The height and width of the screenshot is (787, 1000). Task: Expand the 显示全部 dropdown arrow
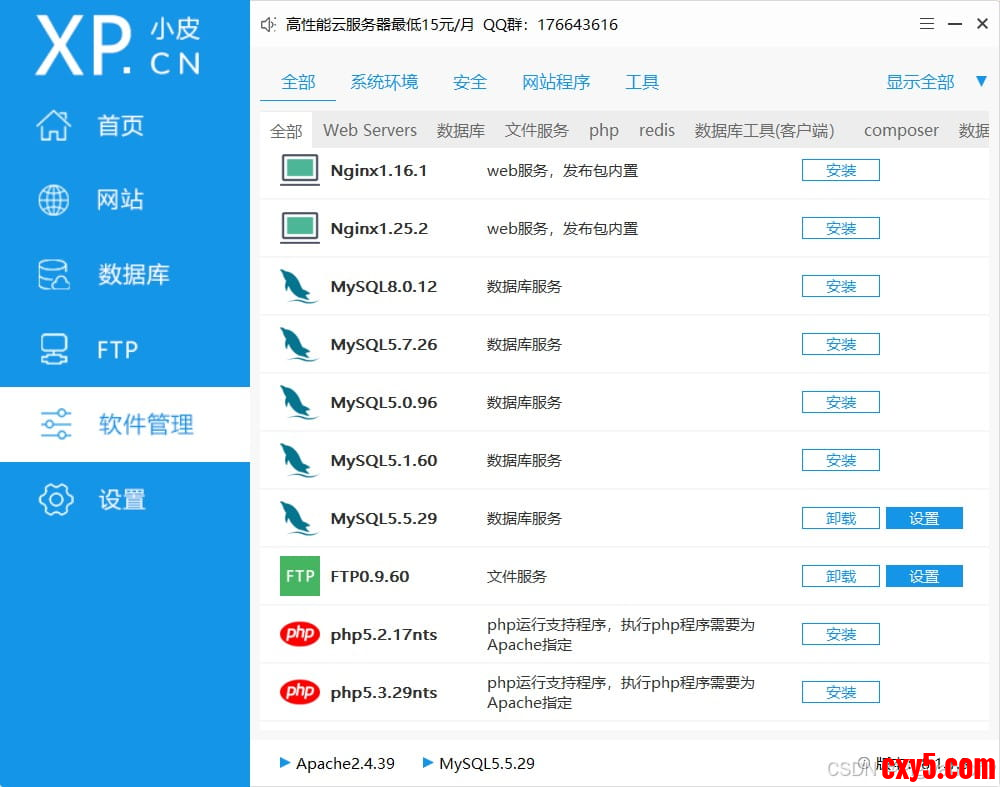coord(981,81)
